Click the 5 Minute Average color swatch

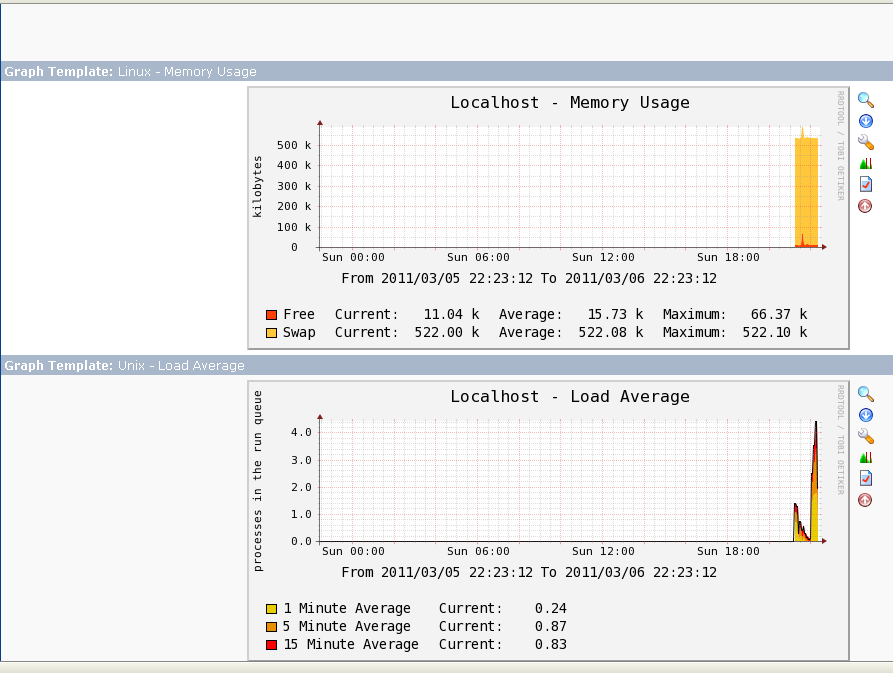point(272,627)
